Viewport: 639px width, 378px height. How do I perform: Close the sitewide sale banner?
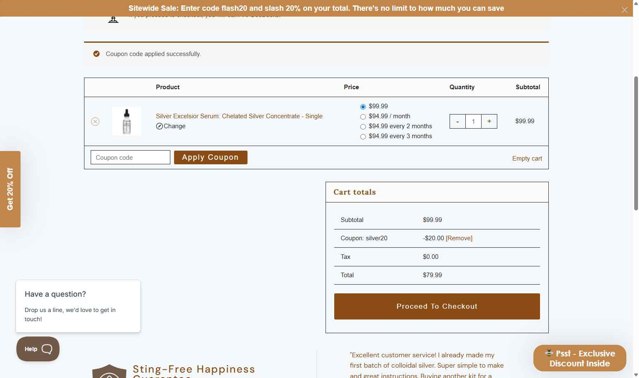(624, 10)
